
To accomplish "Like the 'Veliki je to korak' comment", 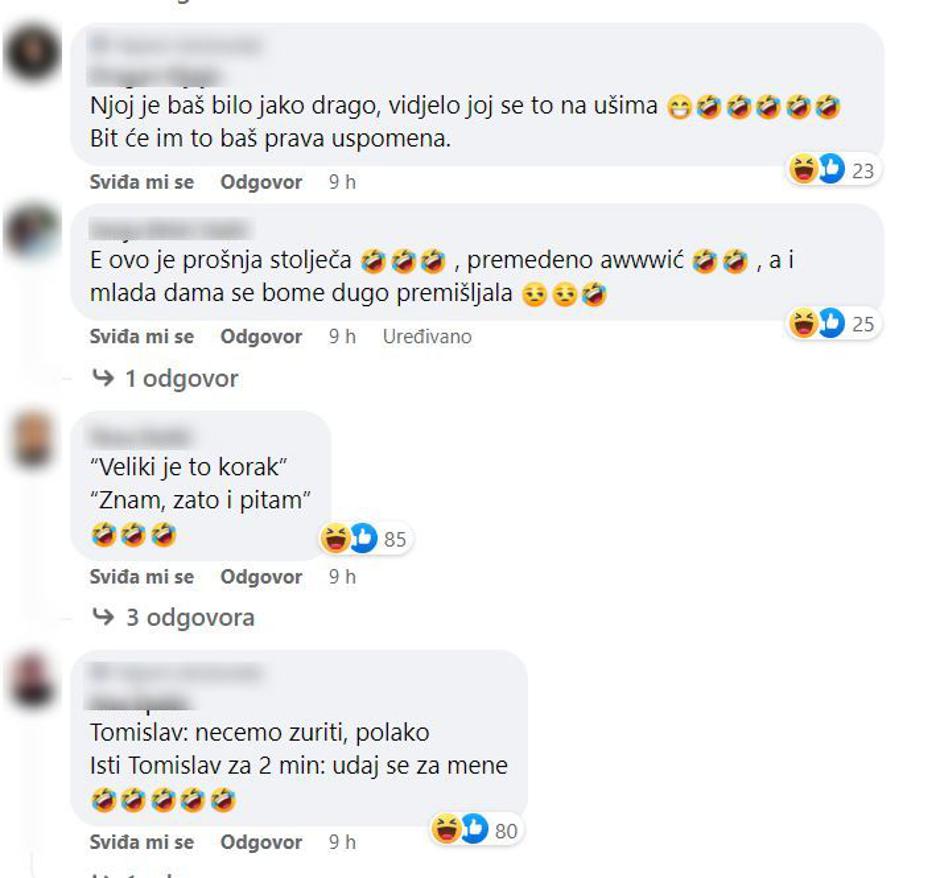I will coord(141,577).
